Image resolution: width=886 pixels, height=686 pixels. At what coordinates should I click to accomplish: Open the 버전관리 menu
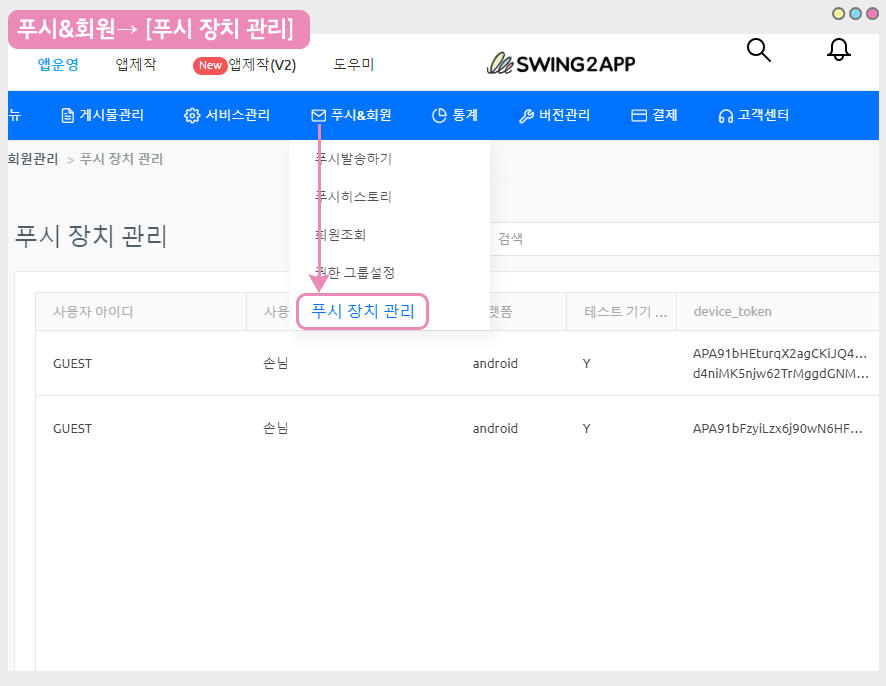[554, 115]
